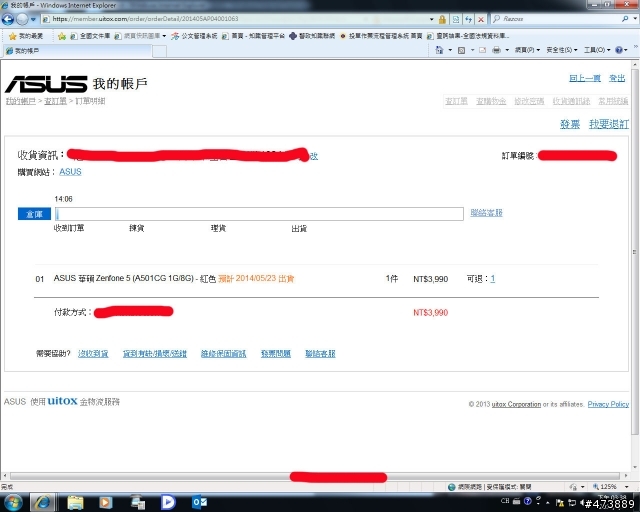The image size is (640, 512).
Task: Click the Read mail icon in command bar
Action: [482, 50]
